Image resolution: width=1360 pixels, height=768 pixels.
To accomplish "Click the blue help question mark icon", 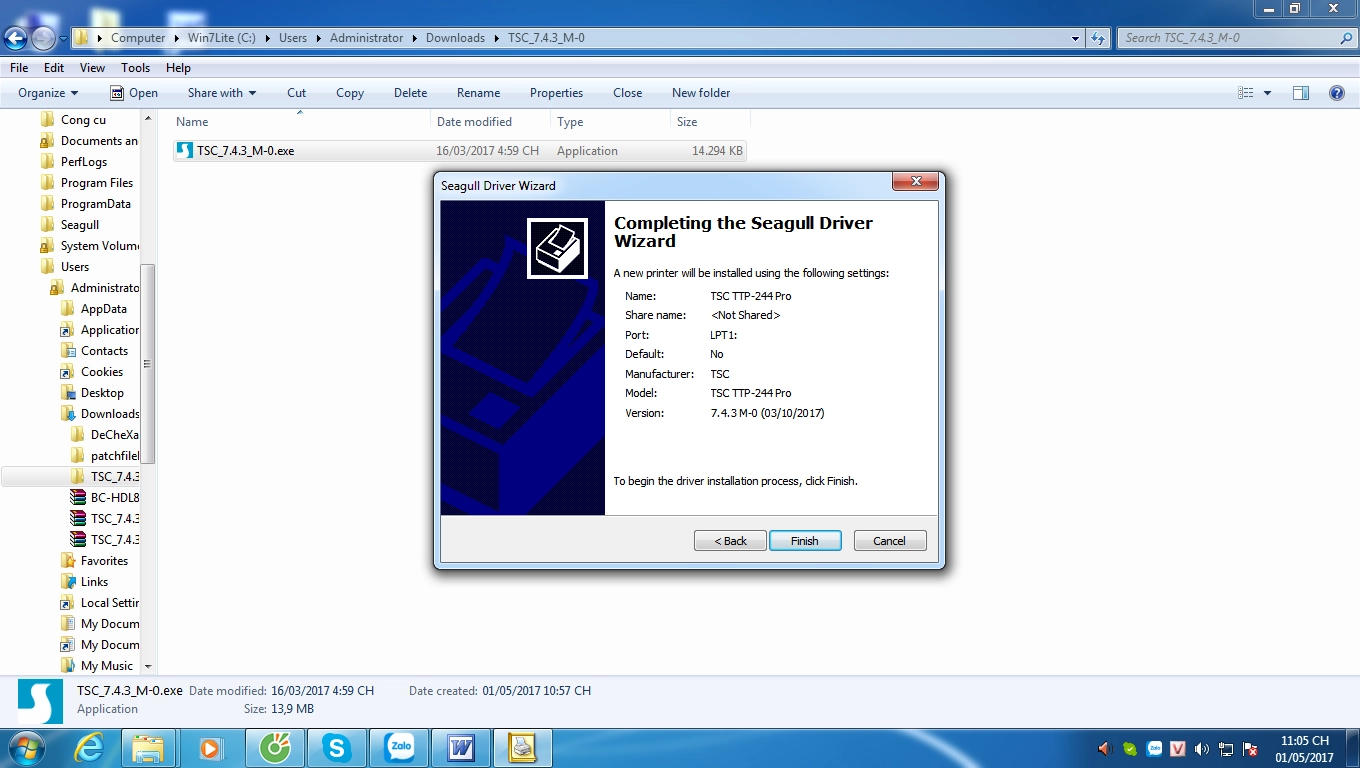I will pos(1336,93).
